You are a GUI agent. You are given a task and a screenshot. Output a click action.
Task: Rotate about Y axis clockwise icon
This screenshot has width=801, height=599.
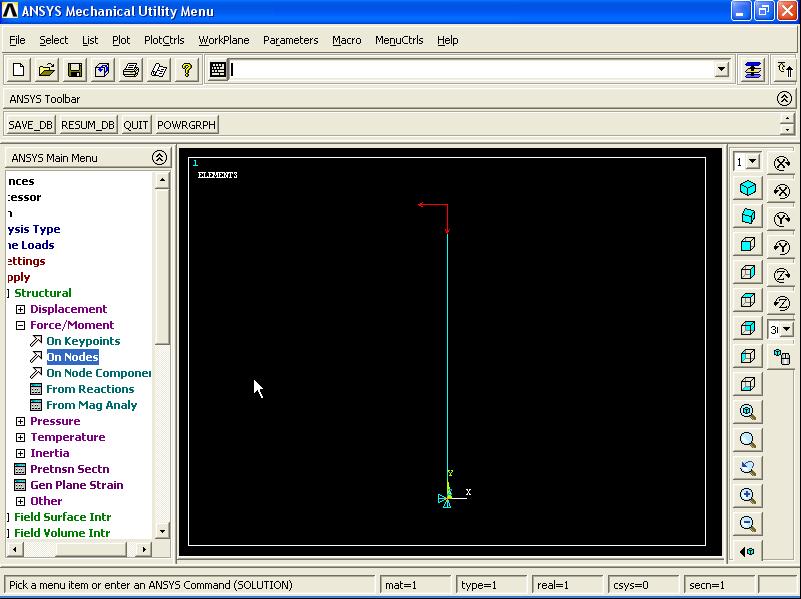782,220
